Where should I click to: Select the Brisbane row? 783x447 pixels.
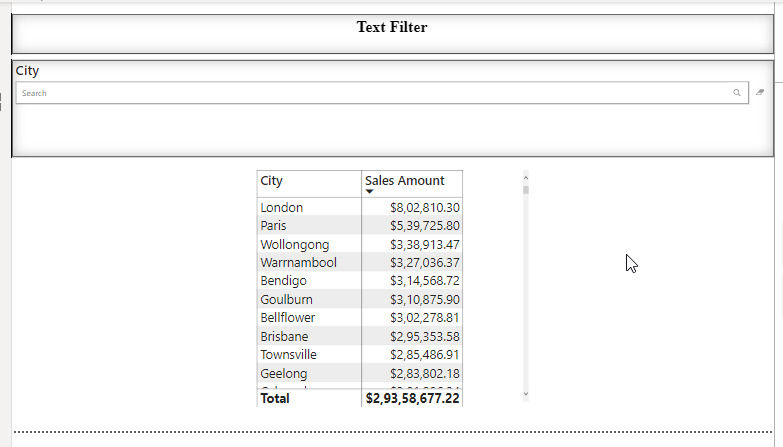point(284,336)
